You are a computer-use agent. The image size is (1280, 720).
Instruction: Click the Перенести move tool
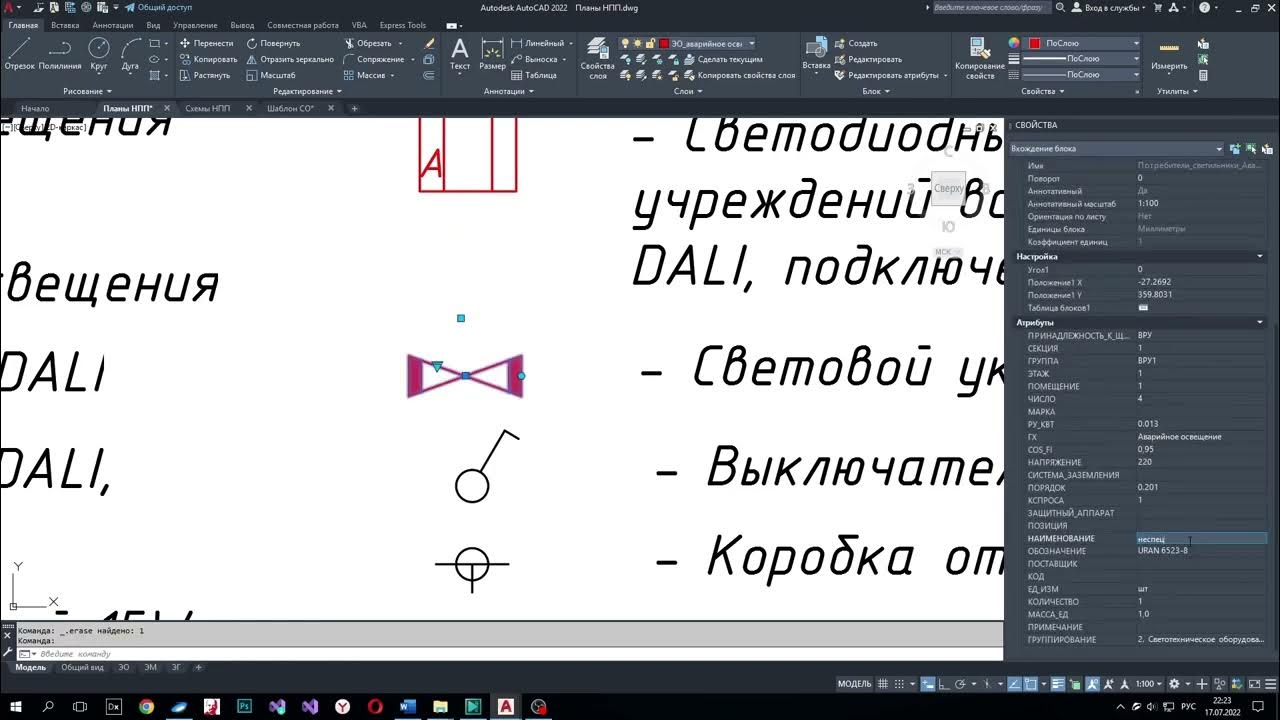[x=206, y=43]
